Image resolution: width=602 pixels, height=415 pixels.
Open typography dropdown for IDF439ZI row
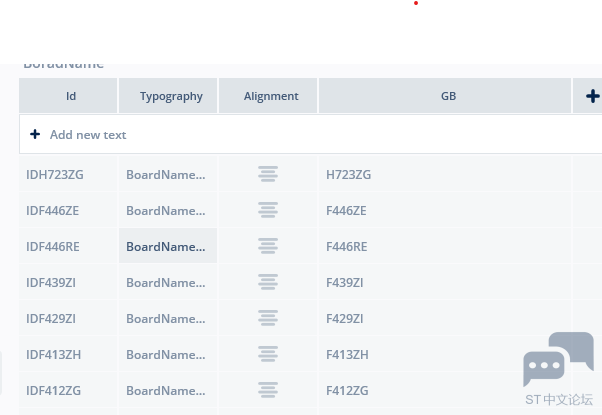point(167,283)
